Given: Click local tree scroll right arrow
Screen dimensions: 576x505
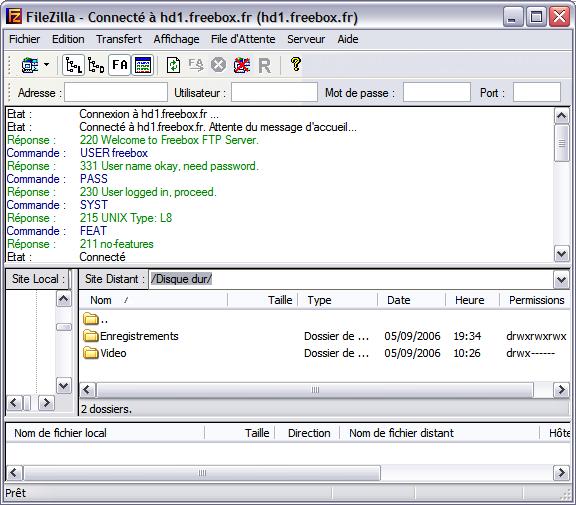Looking at the screenshot, I should pyautogui.click(x=46, y=403).
